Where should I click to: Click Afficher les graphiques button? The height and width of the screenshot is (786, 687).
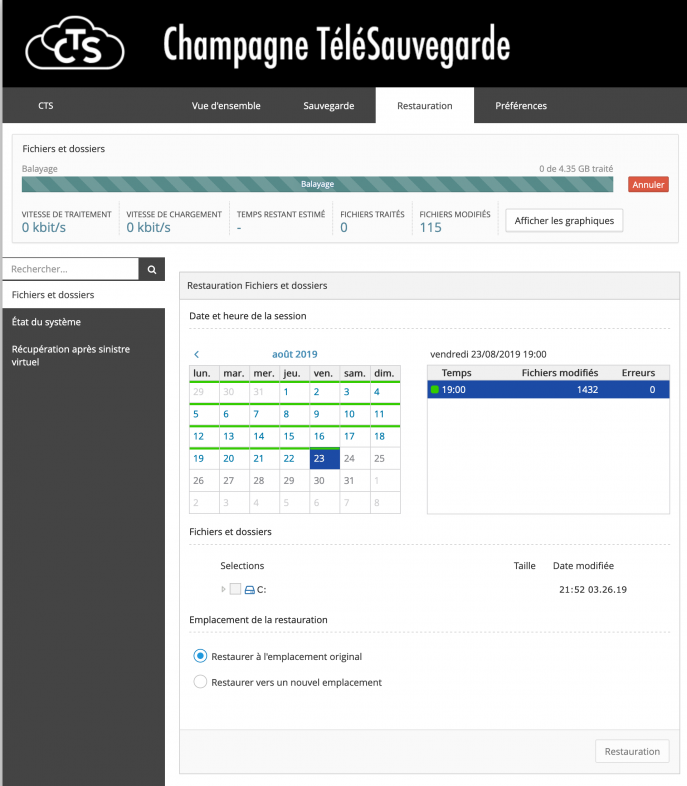tap(564, 220)
